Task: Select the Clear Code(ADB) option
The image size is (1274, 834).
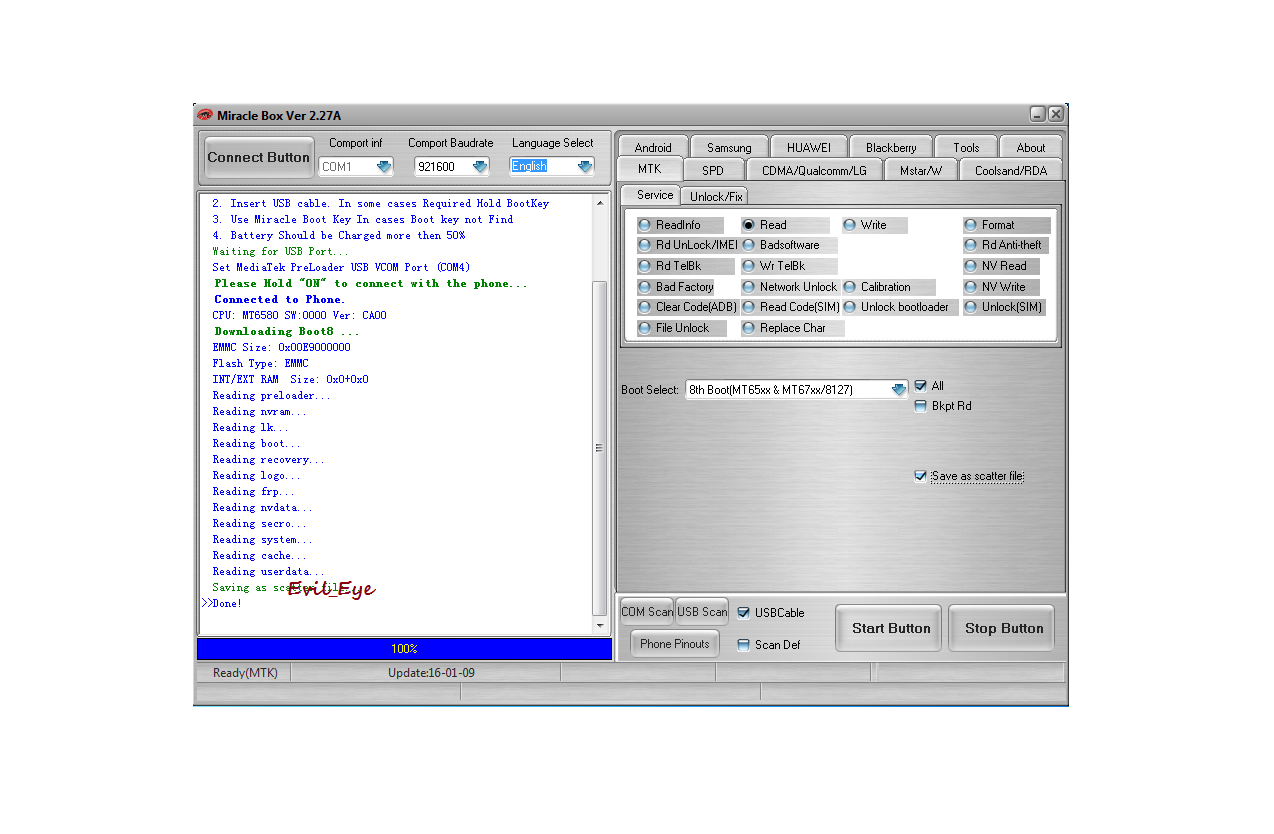Action: (687, 307)
